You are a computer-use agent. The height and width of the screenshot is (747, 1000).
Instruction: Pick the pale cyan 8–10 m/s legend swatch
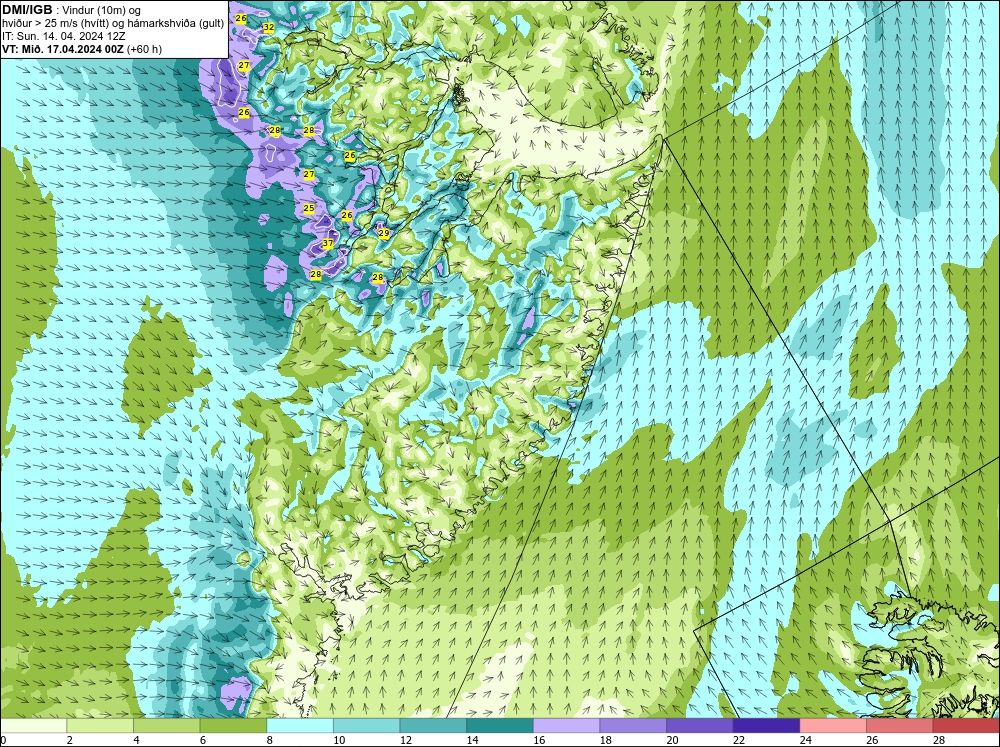pos(300,725)
